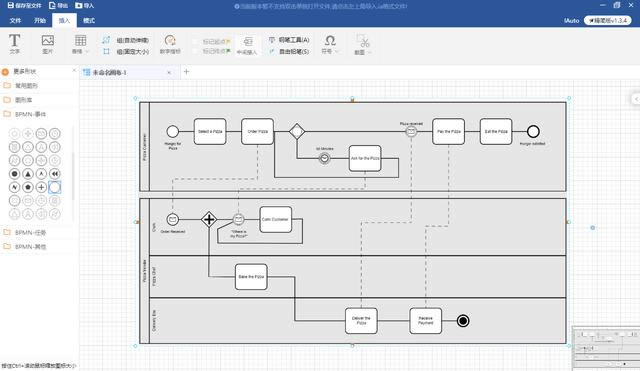This screenshot has height=371, width=640.
Task: Click the round orange-arrow icon in the ribbon
Action: click(170, 44)
